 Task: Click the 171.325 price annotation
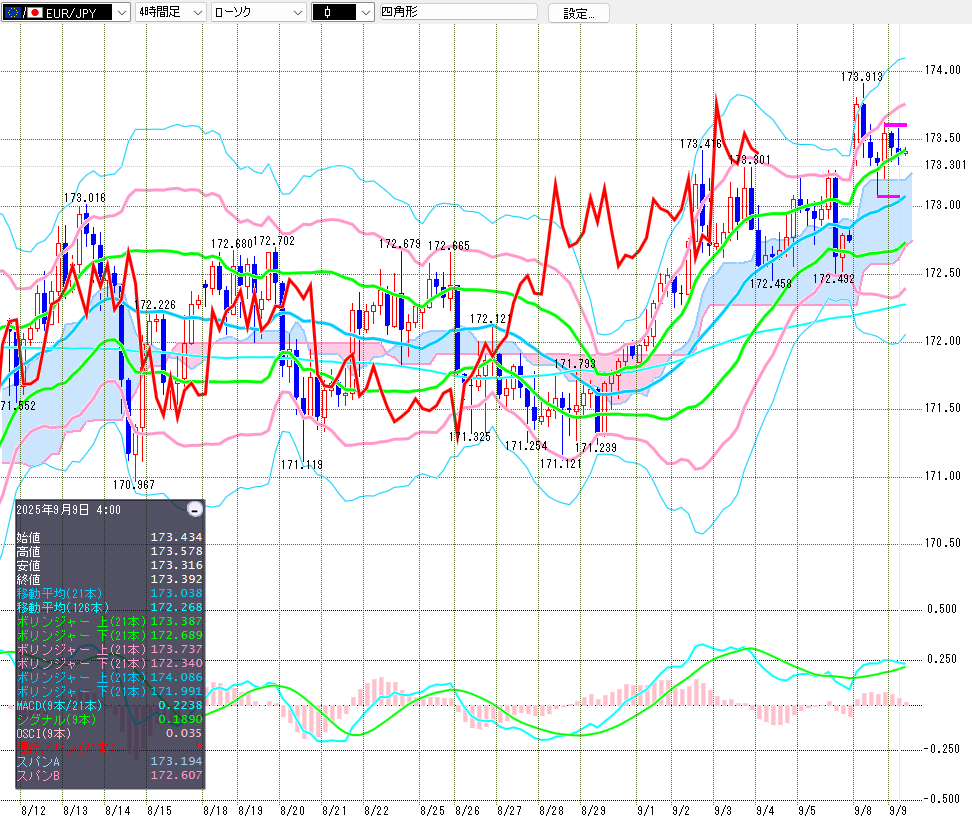tap(470, 437)
